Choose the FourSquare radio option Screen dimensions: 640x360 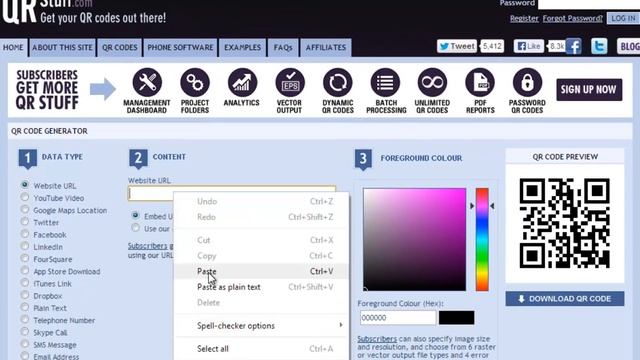click(25, 258)
